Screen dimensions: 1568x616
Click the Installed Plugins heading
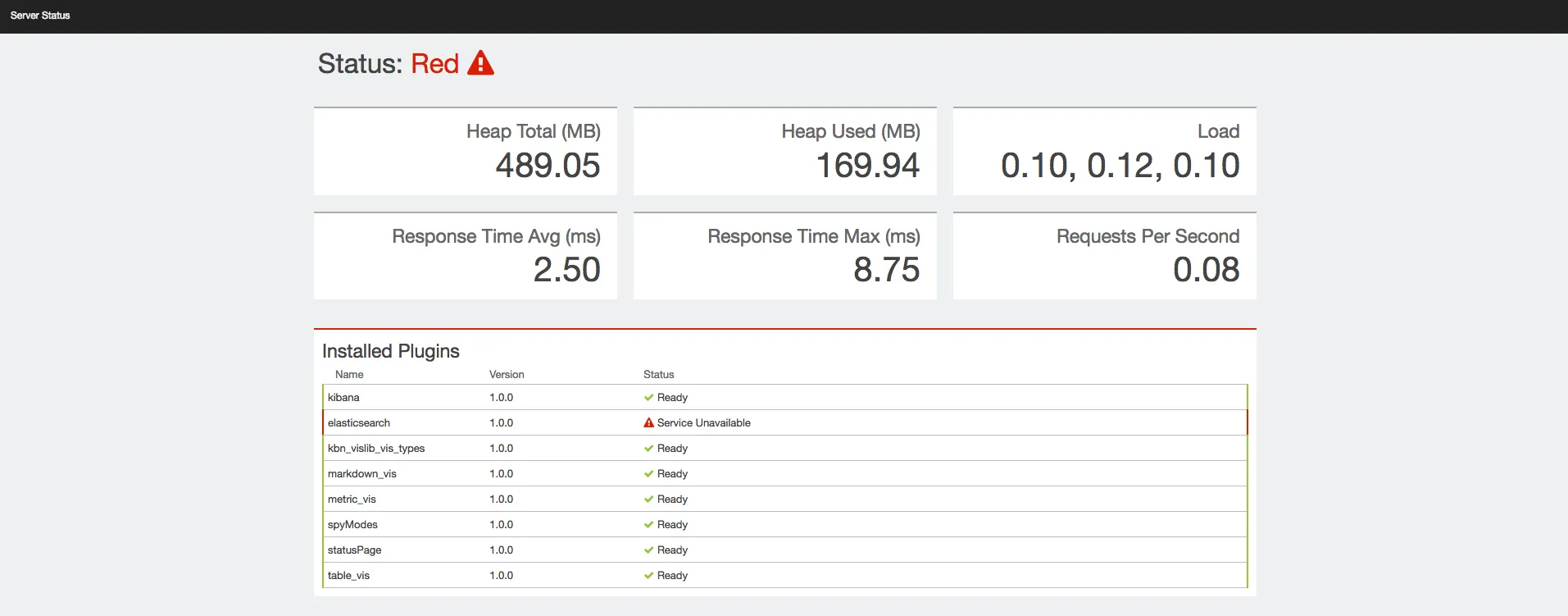(391, 351)
